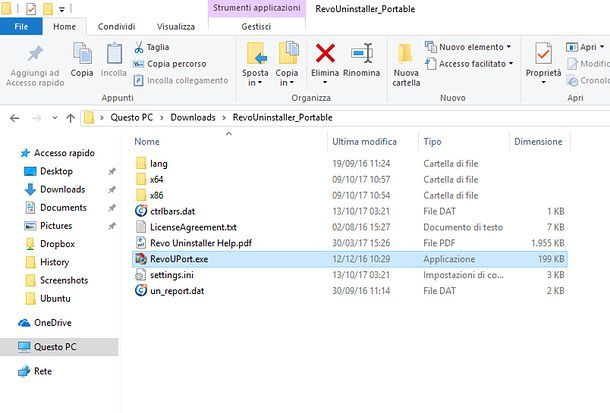This screenshot has width=610, height=413.
Task: Click Incolla collegamento
Action: (181, 80)
